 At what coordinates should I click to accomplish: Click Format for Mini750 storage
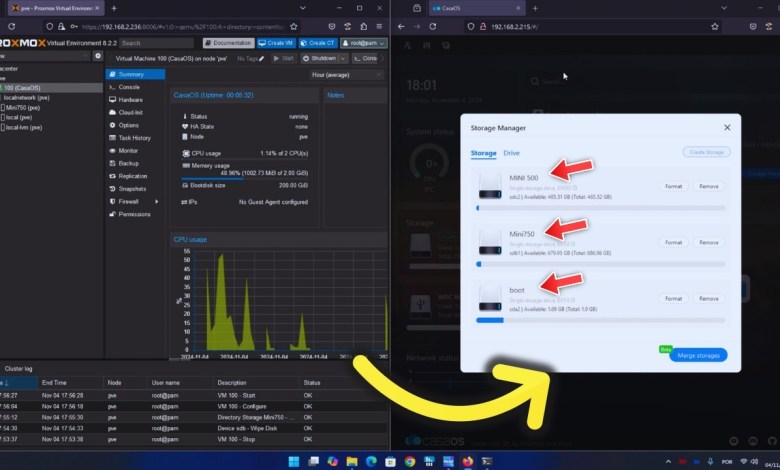click(x=674, y=243)
